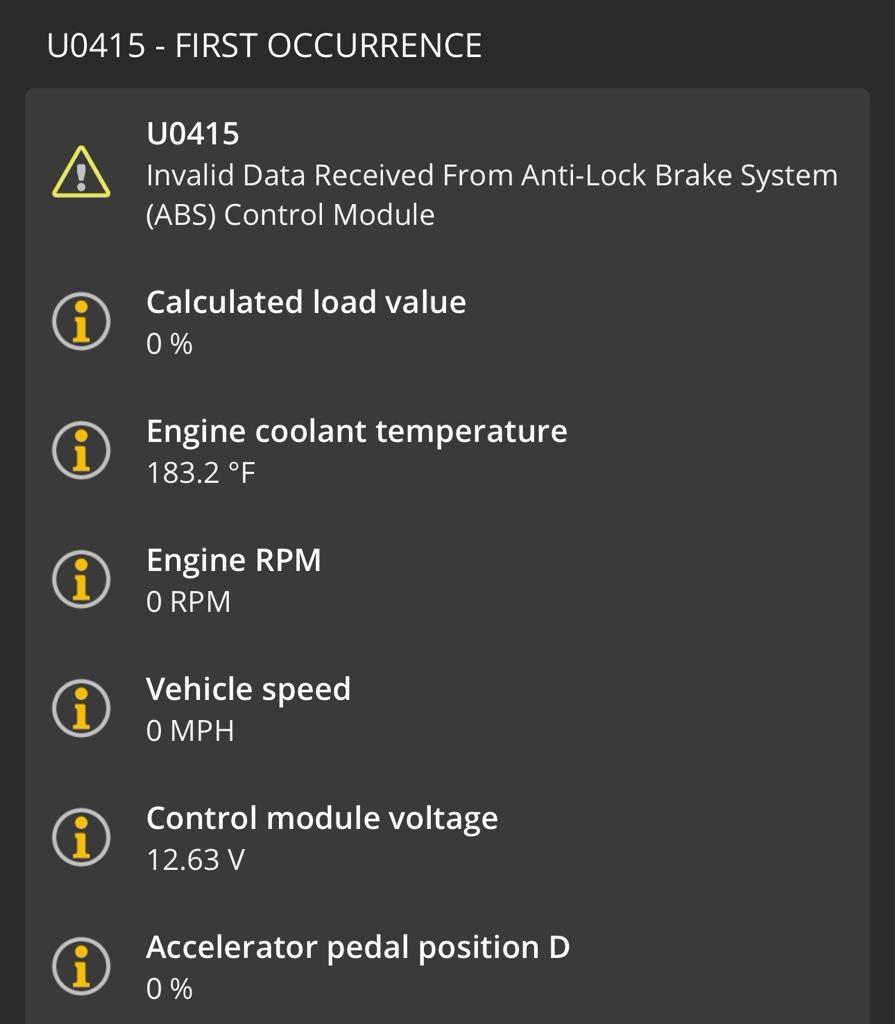
Task: Click the Accelerator pedal position D info icon
Action: 81,966
